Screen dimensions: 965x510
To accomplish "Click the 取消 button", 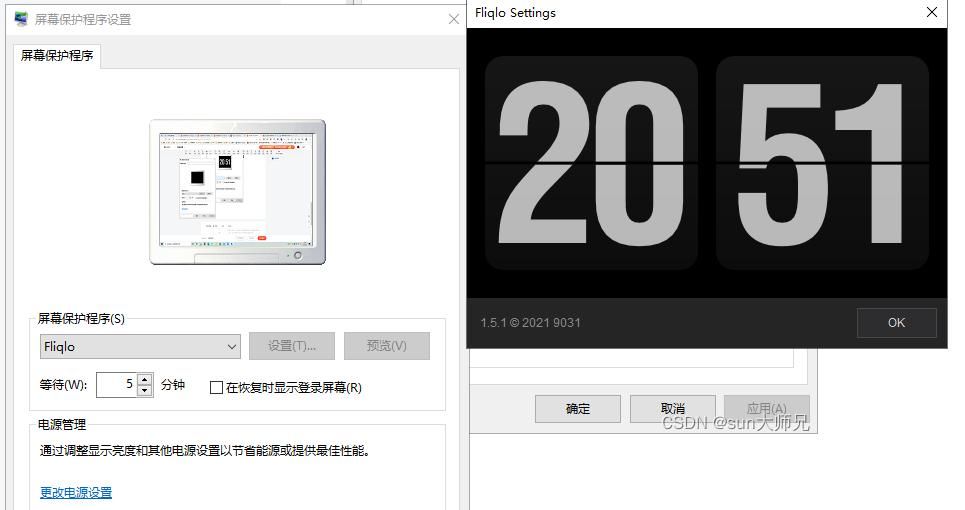I will pos(673,408).
